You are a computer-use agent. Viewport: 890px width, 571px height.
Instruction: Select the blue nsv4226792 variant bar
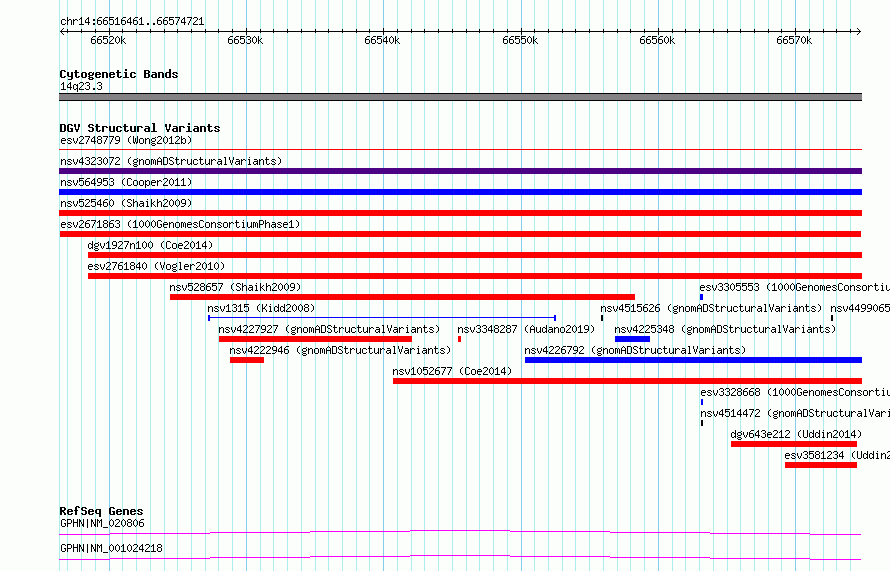point(694,360)
